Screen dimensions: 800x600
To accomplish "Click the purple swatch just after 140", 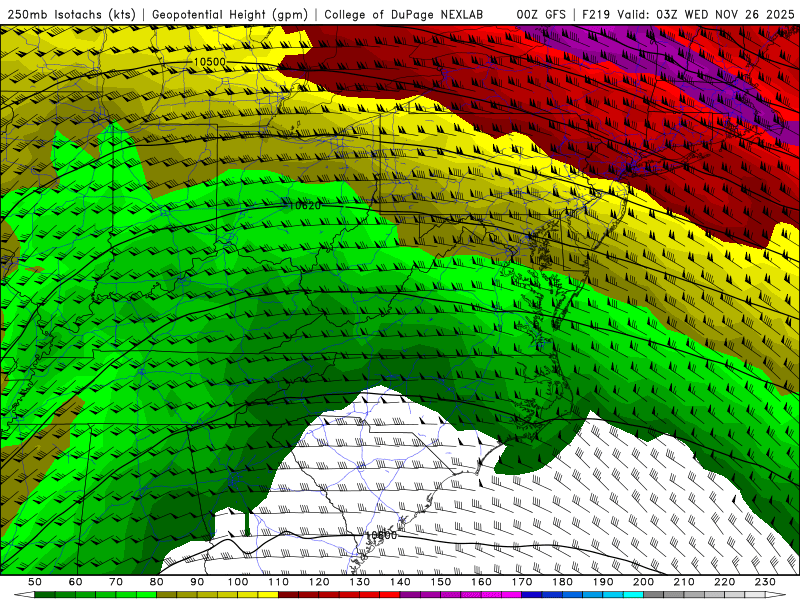I will pos(410,595).
